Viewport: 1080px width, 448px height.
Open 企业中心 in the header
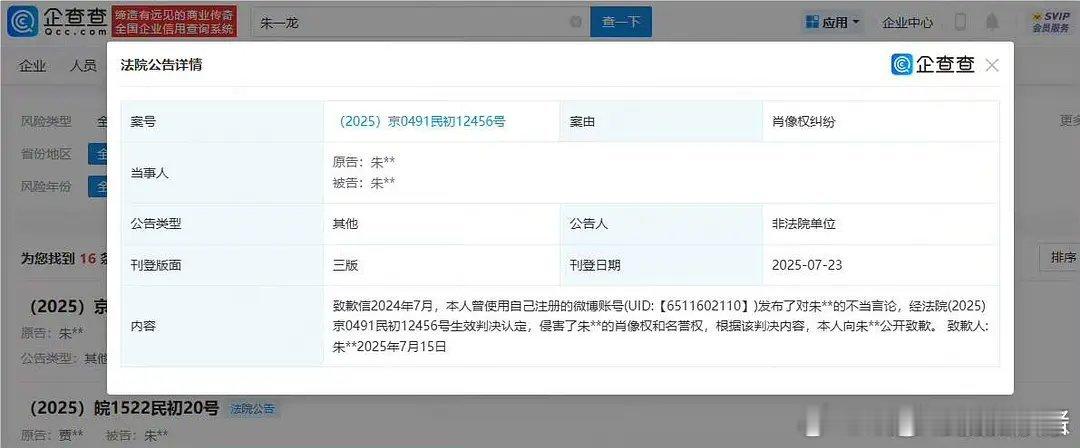908,23
